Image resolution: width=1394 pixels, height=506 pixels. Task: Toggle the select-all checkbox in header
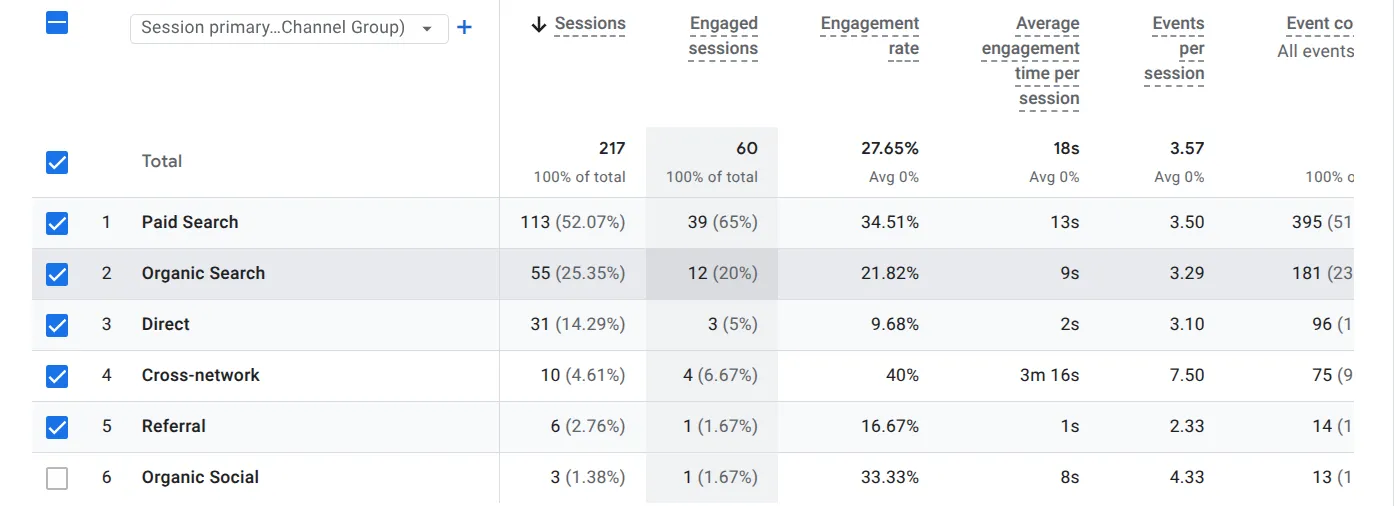57,23
